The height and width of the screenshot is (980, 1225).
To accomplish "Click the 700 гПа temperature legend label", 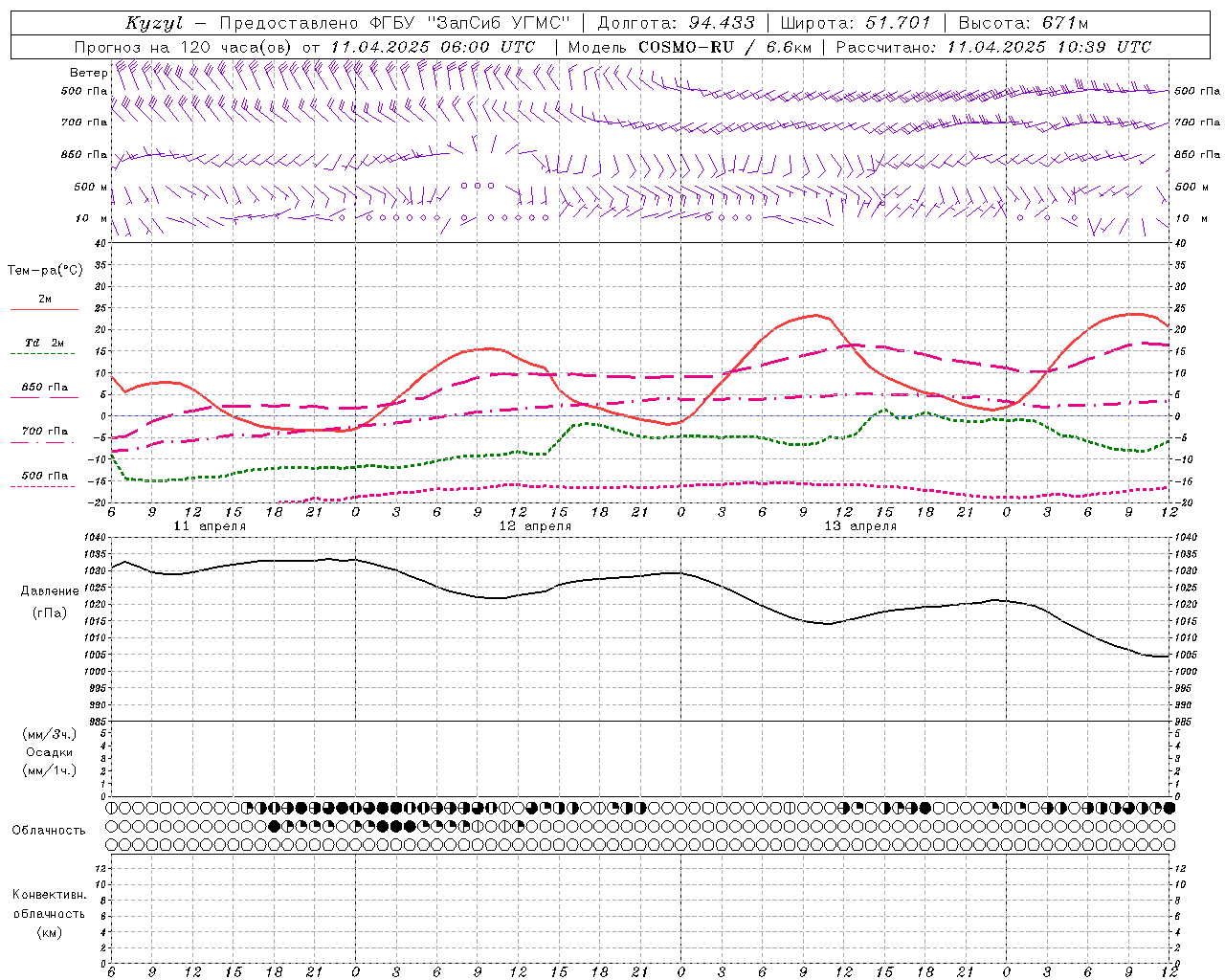I will pyautogui.click(x=44, y=432).
